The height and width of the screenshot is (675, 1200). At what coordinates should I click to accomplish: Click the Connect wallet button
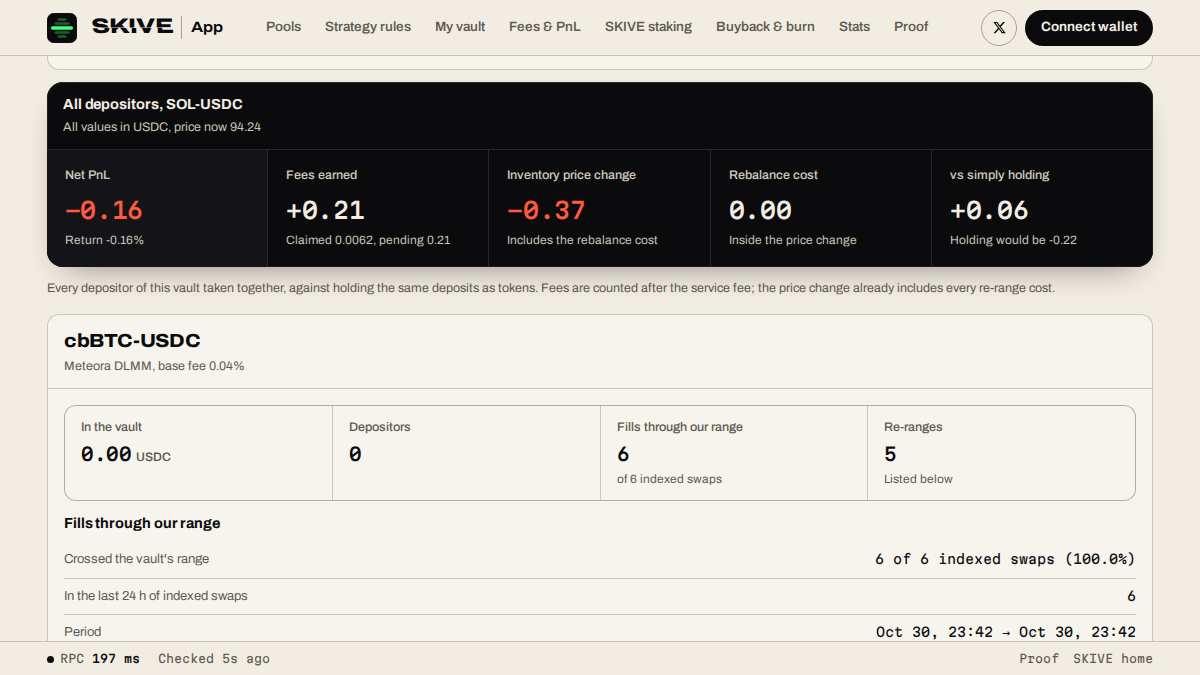pos(1089,28)
